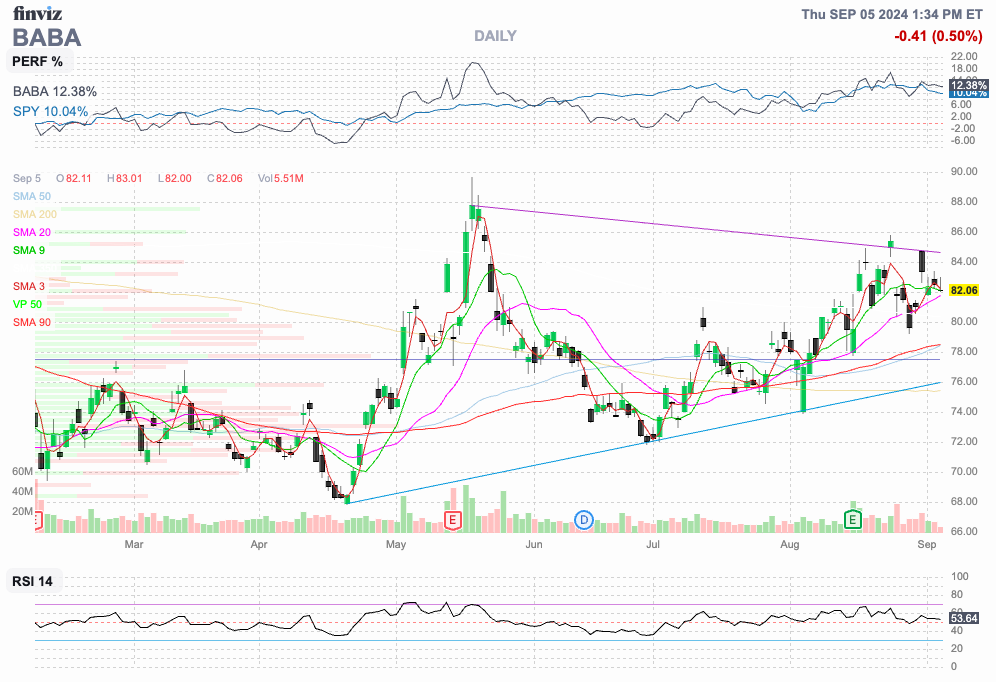Click the low value L82.00
The width and height of the screenshot is (996, 682).
click(175, 178)
